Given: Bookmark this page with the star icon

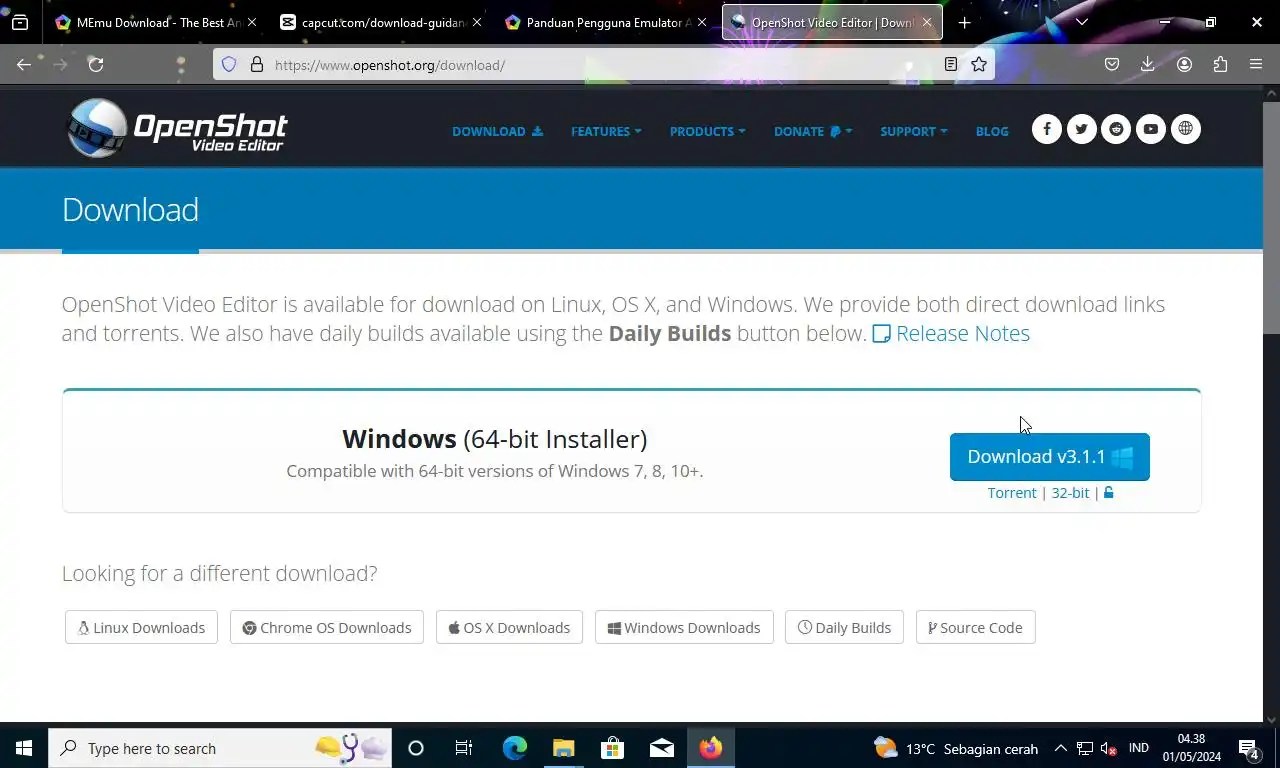Looking at the screenshot, I should (x=979, y=64).
